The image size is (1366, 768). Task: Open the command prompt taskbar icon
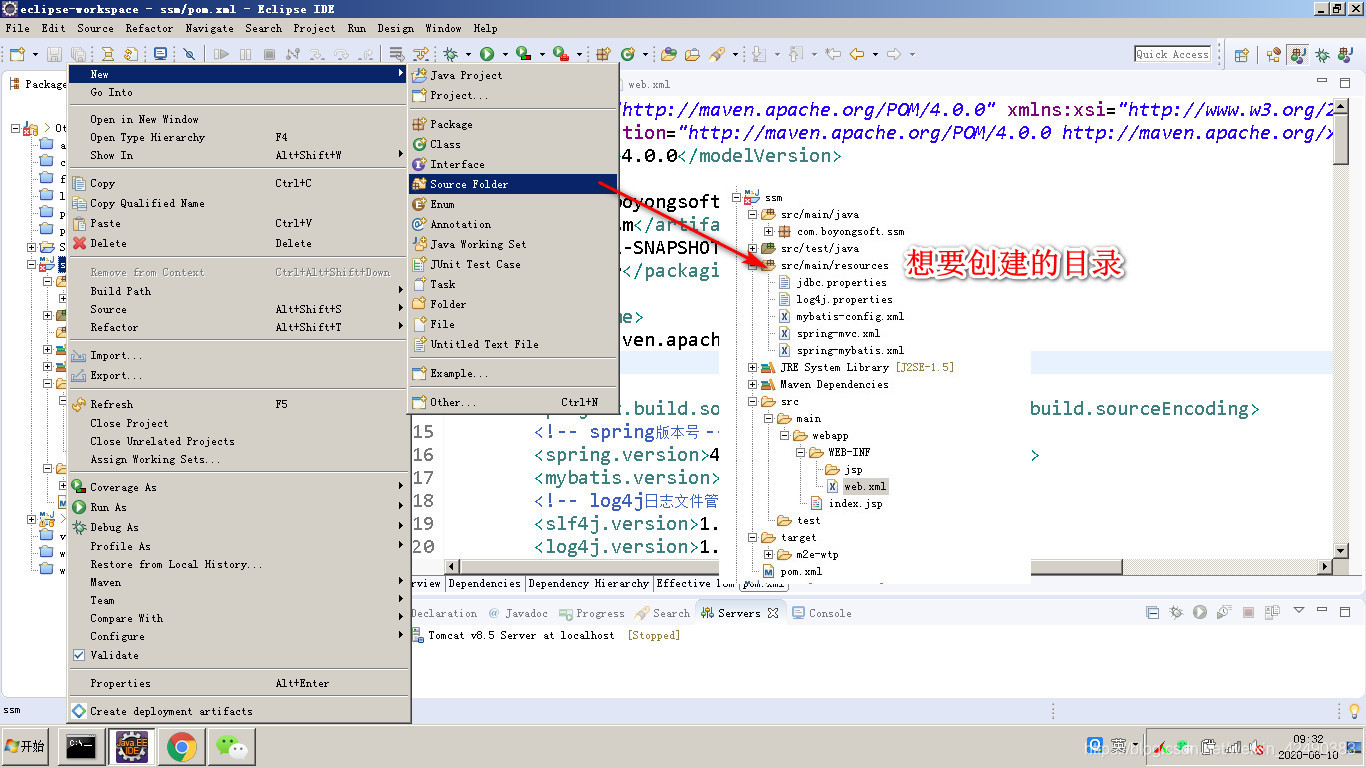click(x=81, y=746)
